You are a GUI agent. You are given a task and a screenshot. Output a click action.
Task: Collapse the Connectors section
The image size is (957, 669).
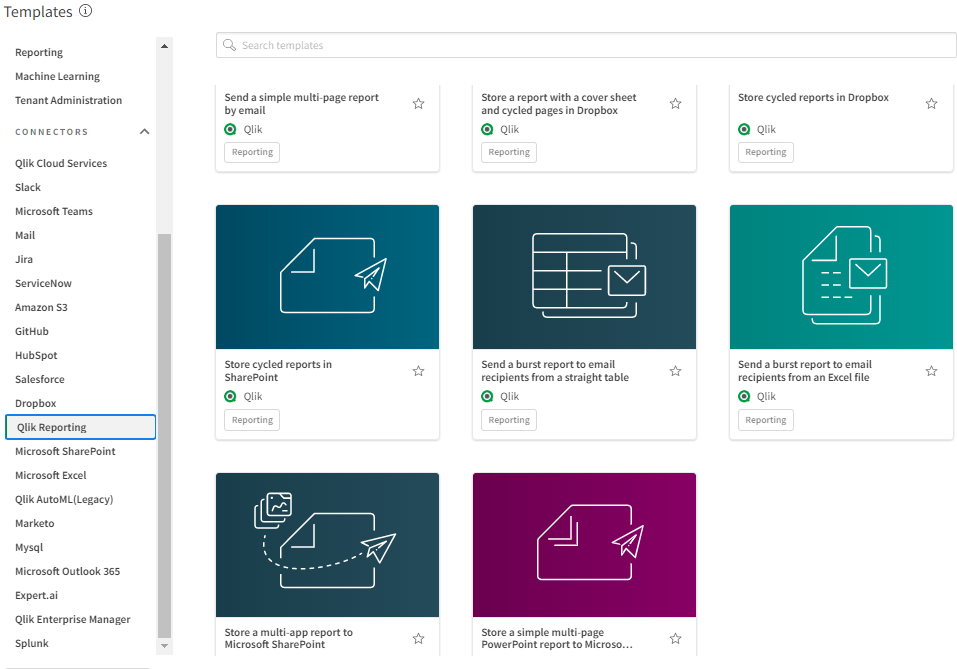(x=143, y=131)
